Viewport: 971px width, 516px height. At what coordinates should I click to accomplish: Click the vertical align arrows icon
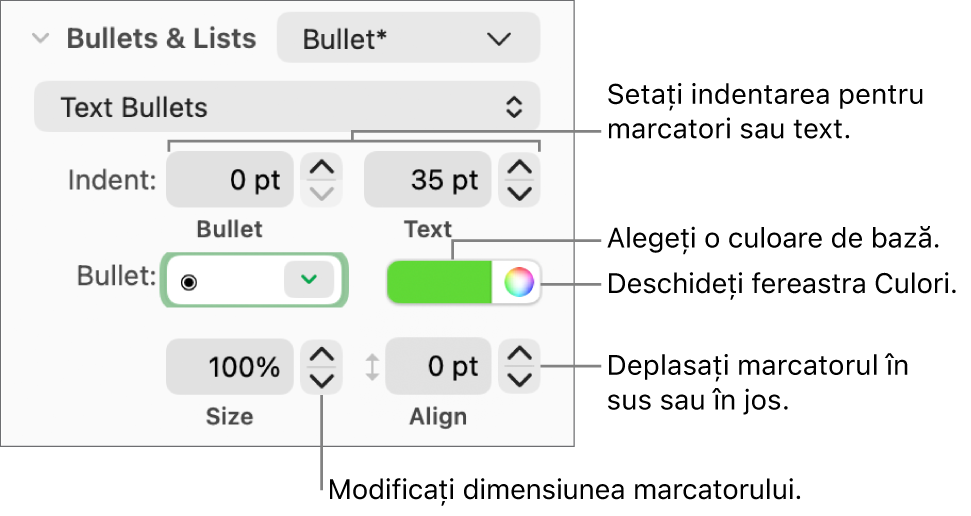(x=372, y=367)
